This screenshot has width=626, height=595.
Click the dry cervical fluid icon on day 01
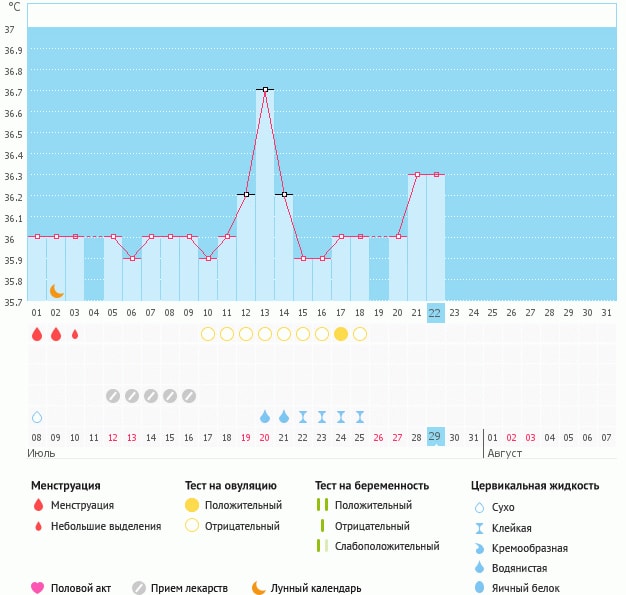tap(37, 416)
